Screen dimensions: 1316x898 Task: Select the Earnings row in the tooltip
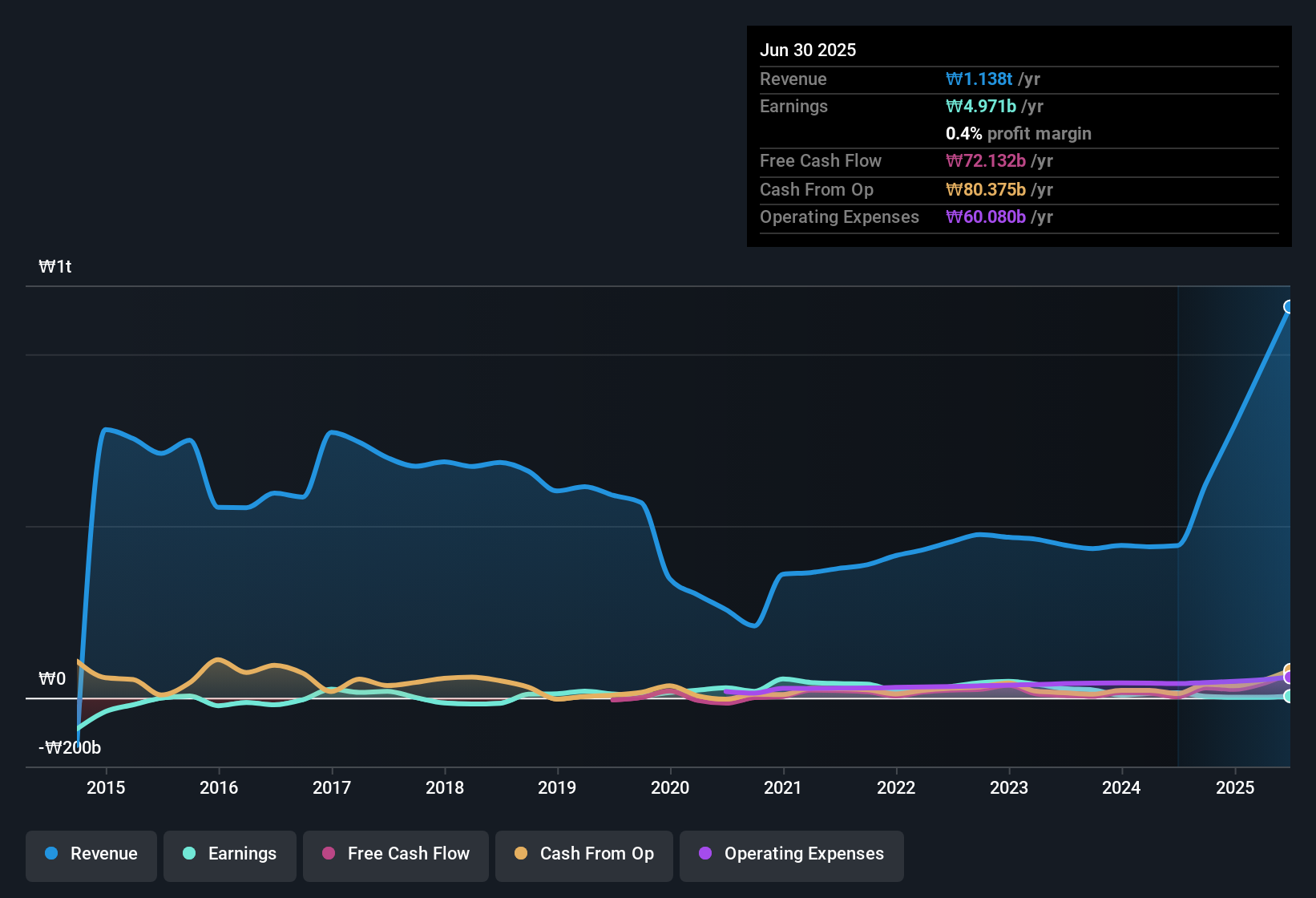point(1019,106)
